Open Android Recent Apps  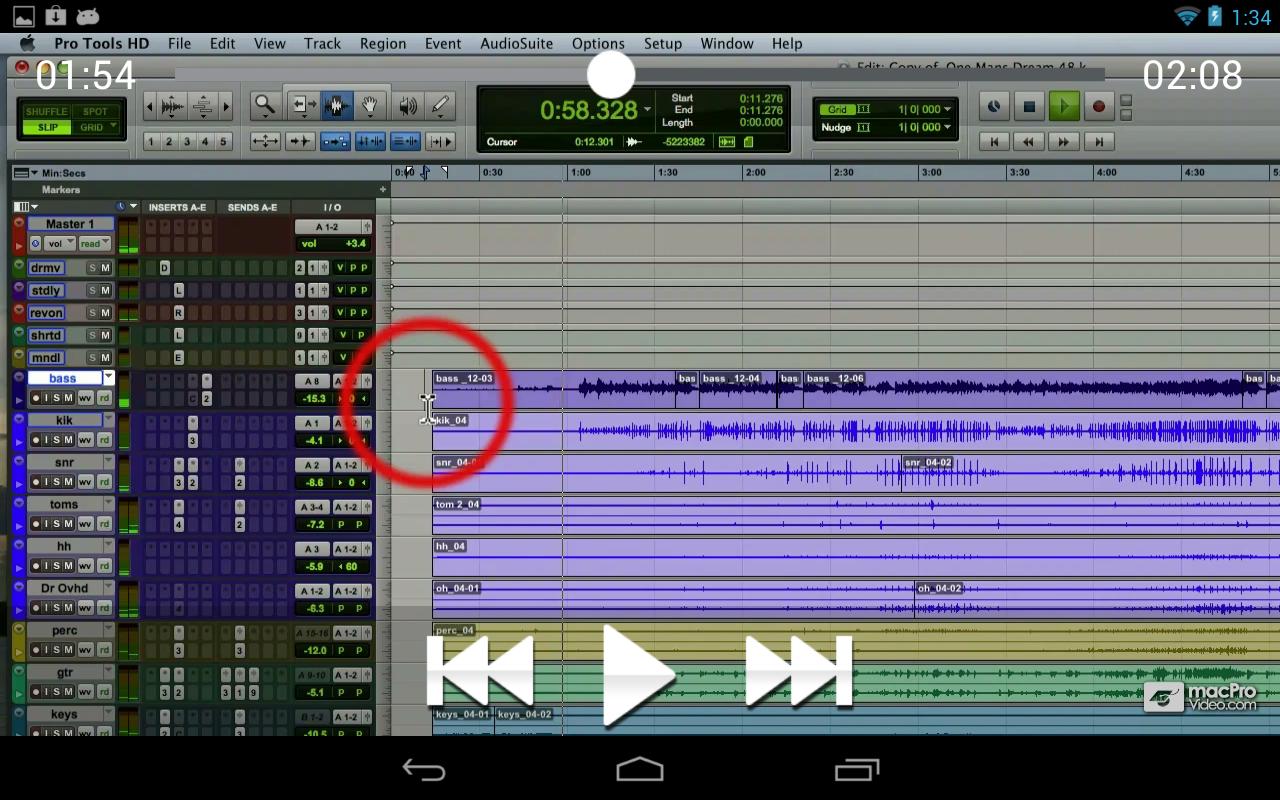[857, 769]
